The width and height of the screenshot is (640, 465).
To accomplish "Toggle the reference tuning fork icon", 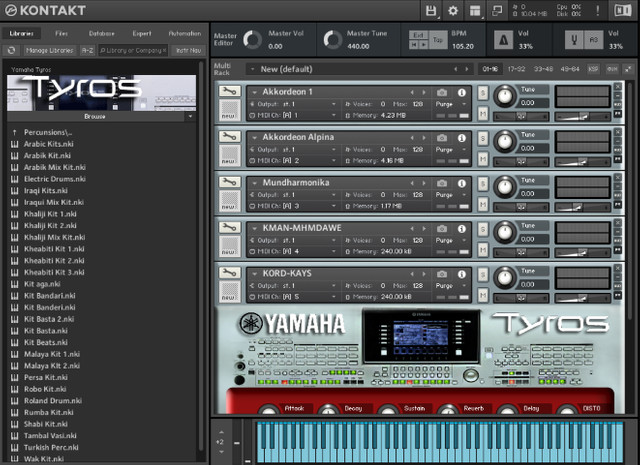I will click(x=574, y=40).
